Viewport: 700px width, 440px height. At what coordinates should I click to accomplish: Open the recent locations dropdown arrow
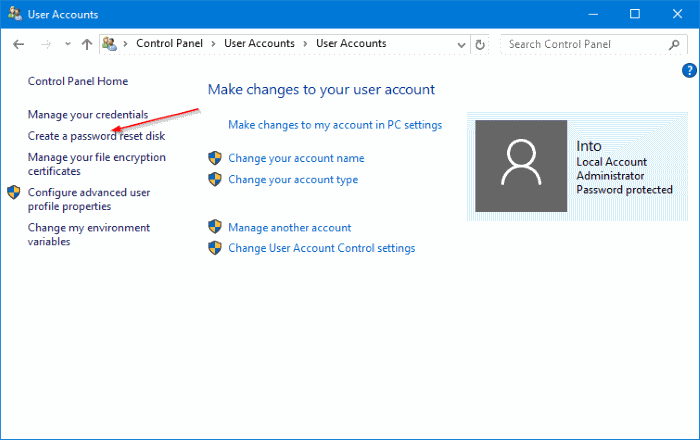pos(67,44)
